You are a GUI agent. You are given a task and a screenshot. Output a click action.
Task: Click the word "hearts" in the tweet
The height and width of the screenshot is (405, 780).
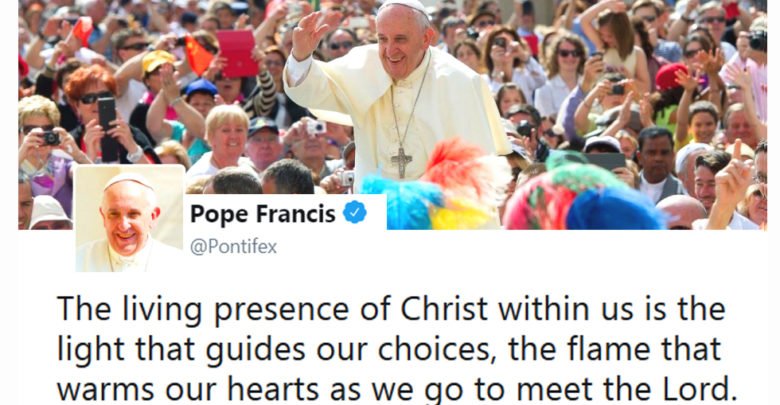[273, 389]
